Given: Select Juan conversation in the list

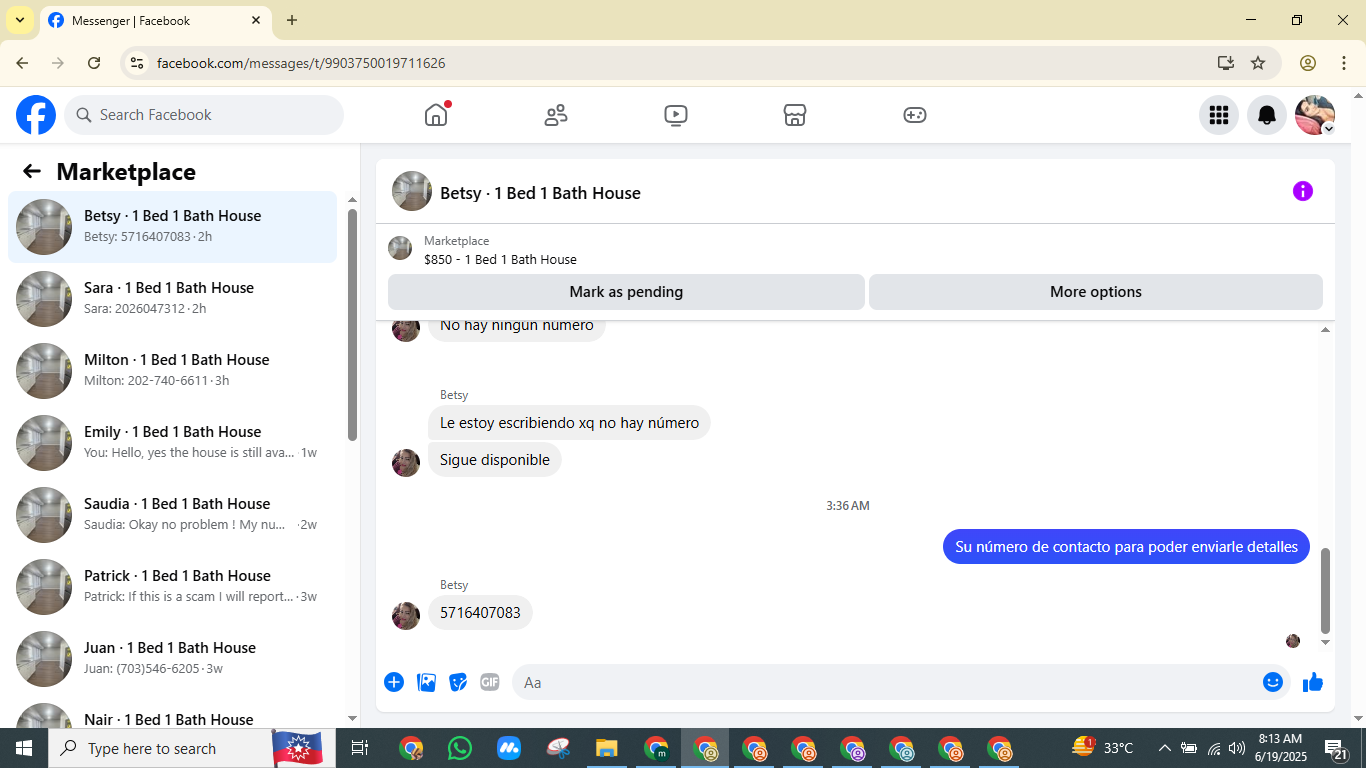Looking at the screenshot, I should tap(173, 659).
